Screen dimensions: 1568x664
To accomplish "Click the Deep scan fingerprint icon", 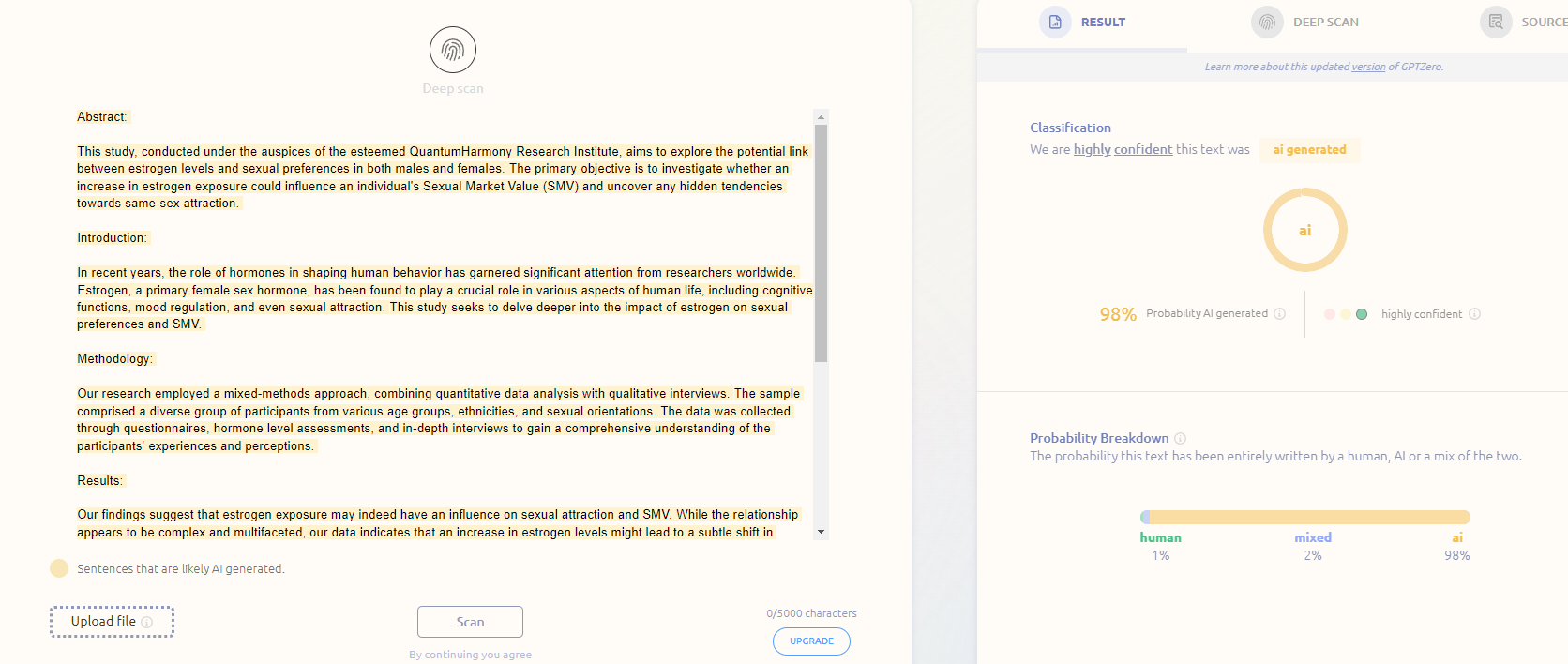I will click(453, 50).
